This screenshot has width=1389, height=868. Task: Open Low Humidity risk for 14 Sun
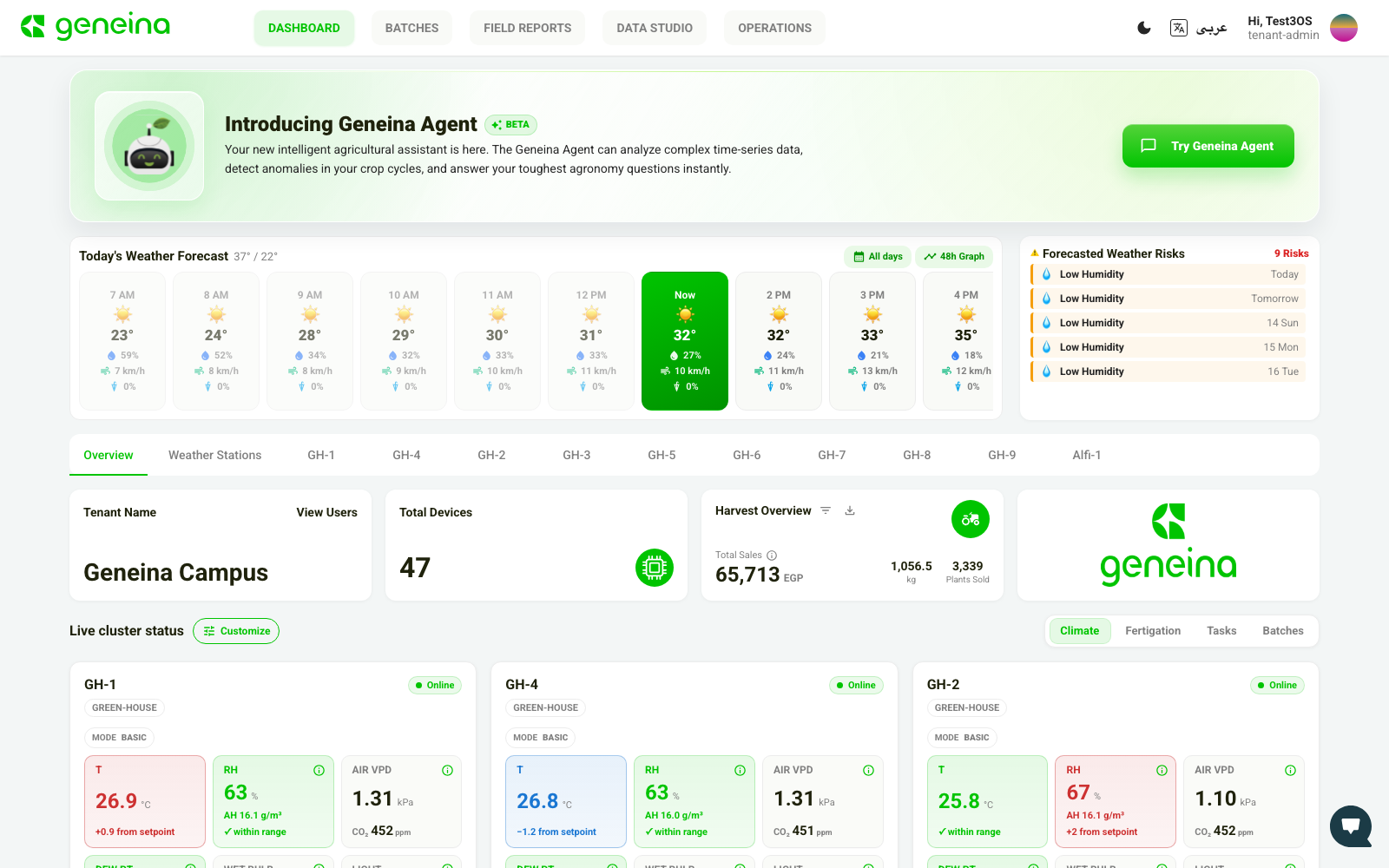1168,323
